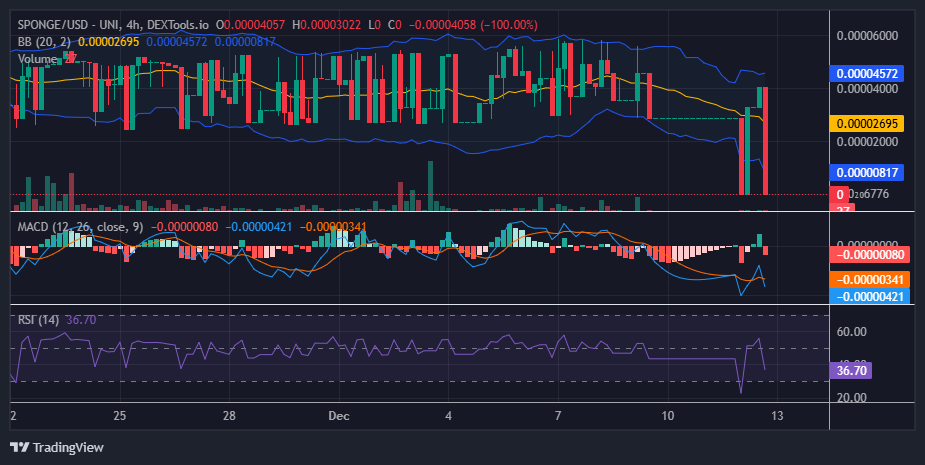This screenshot has width=925, height=465.
Task: Click the 0.00004000 price axis label
Action: 867,89
